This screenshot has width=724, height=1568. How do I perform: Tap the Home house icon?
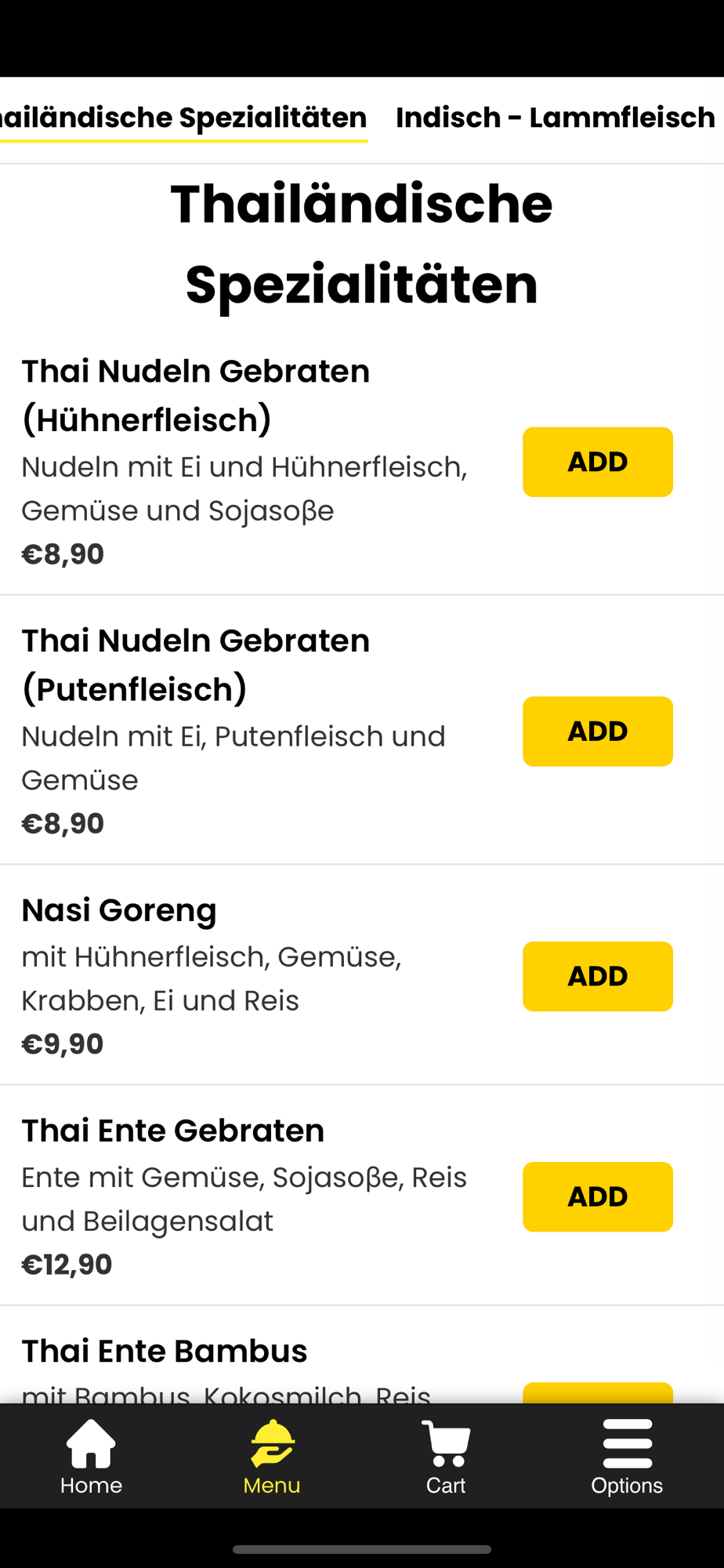coord(91,1444)
